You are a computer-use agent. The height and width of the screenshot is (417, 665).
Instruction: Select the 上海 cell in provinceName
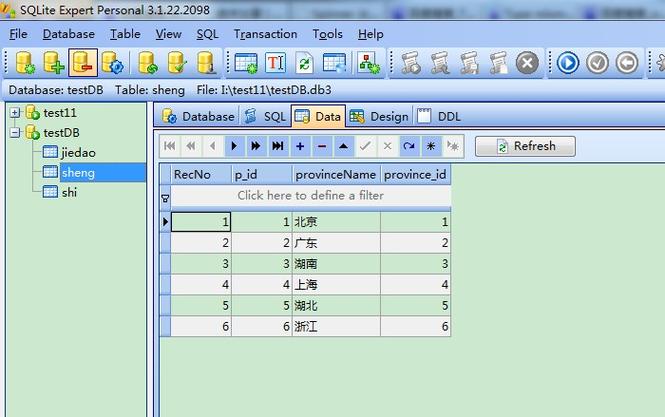[336, 285]
